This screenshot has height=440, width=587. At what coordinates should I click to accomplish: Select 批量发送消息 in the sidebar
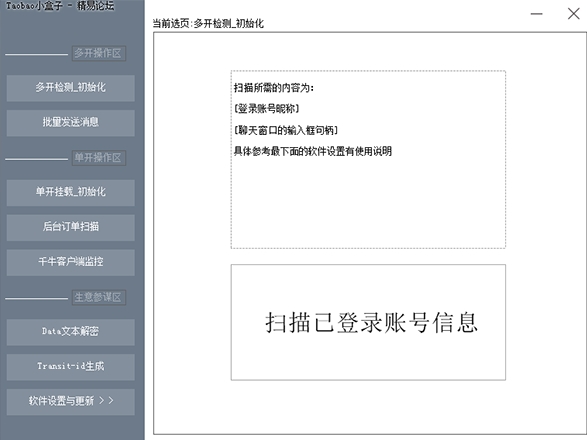click(x=70, y=123)
